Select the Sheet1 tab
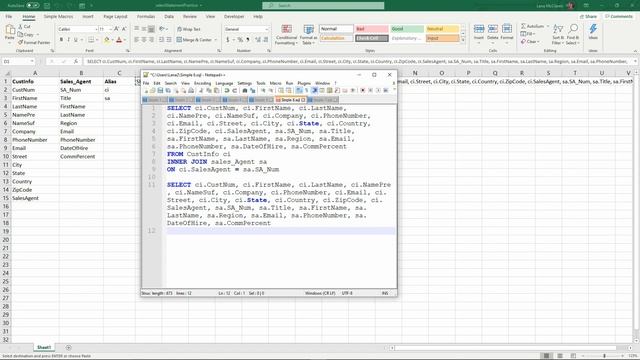Viewport: 640px width, 360px height. 44,347
